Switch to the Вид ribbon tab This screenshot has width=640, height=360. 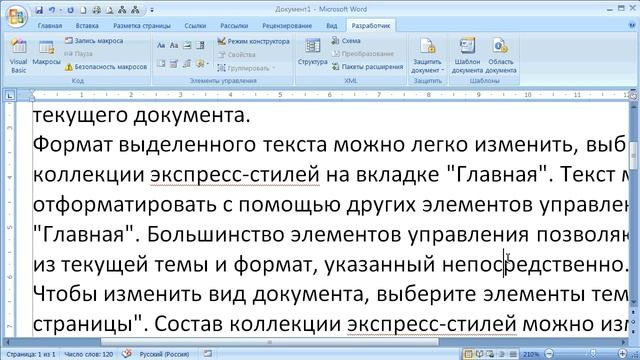pos(331,26)
